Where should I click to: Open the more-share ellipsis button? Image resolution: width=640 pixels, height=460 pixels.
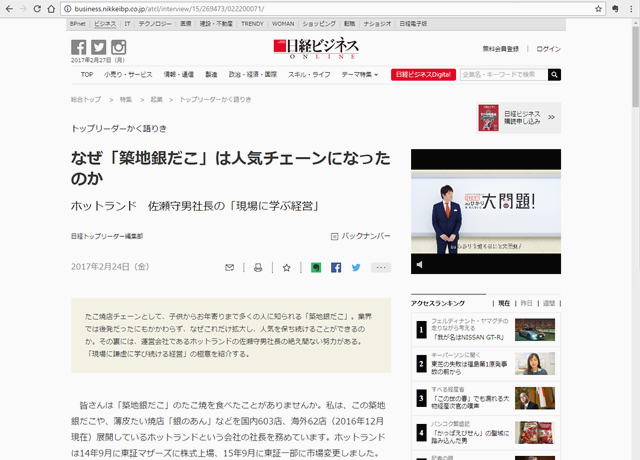point(381,267)
